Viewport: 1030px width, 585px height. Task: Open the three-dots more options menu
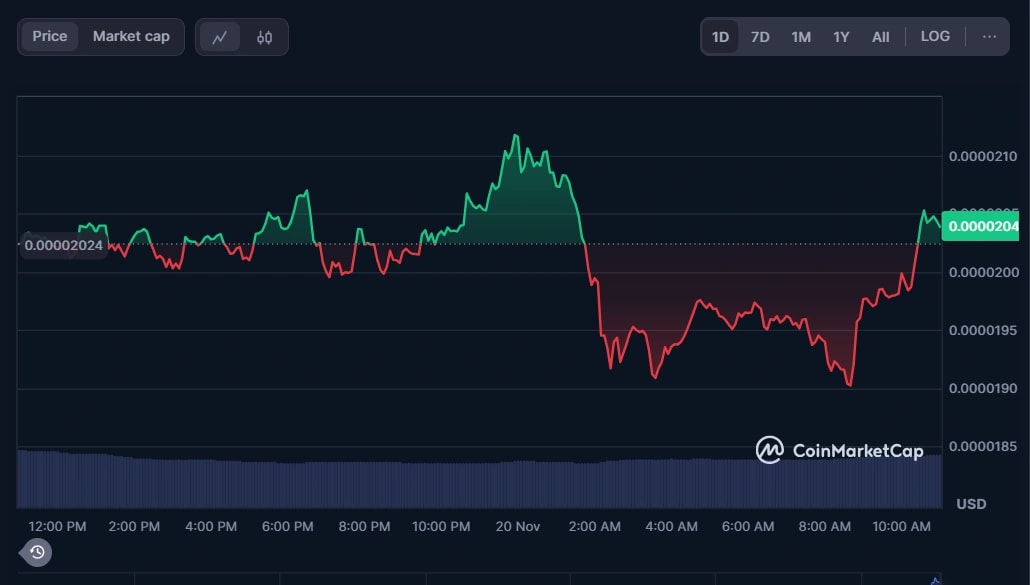[x=989, y=37]
